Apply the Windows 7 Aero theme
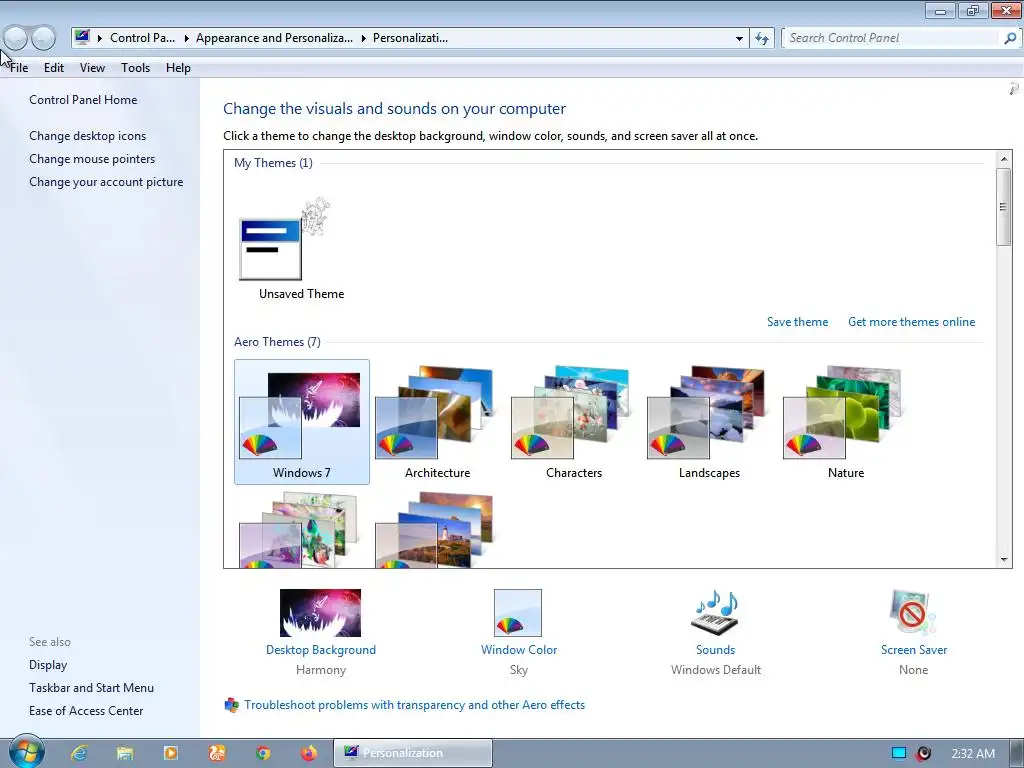Screen dimensions: 1024x768 point(302,421)
